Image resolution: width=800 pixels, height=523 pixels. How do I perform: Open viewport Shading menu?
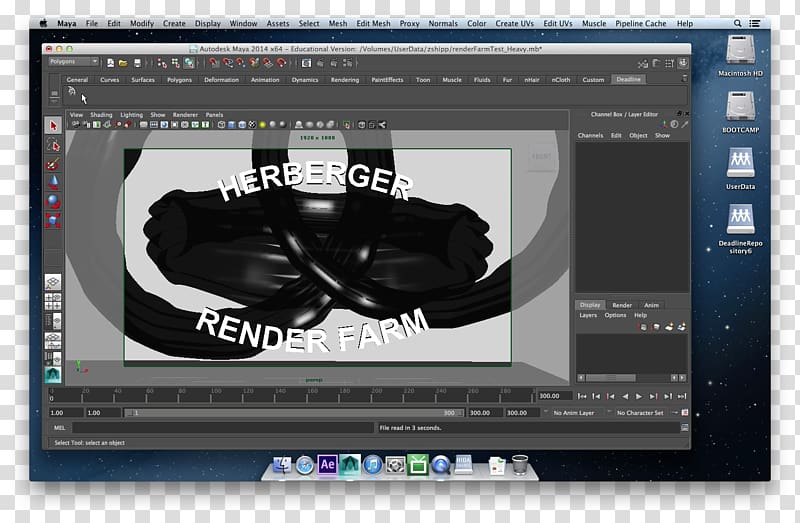(x=101, y=115)
